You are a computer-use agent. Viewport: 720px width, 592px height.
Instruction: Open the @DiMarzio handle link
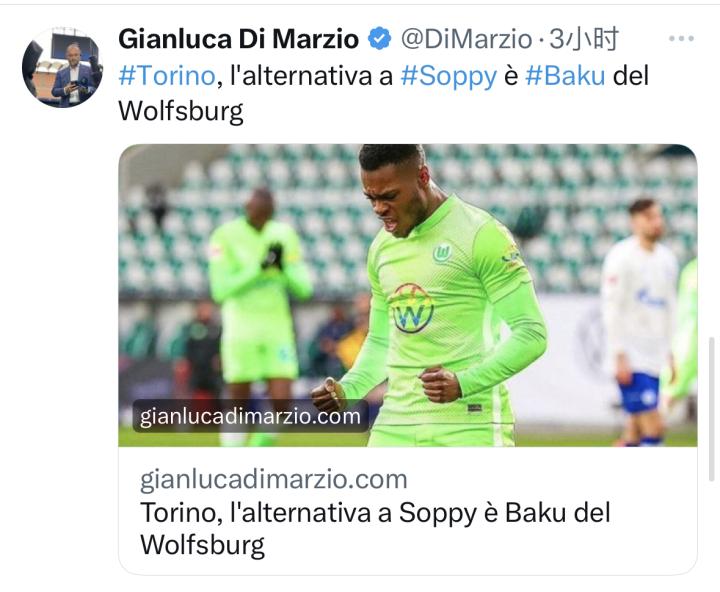[x=467, y=39]
